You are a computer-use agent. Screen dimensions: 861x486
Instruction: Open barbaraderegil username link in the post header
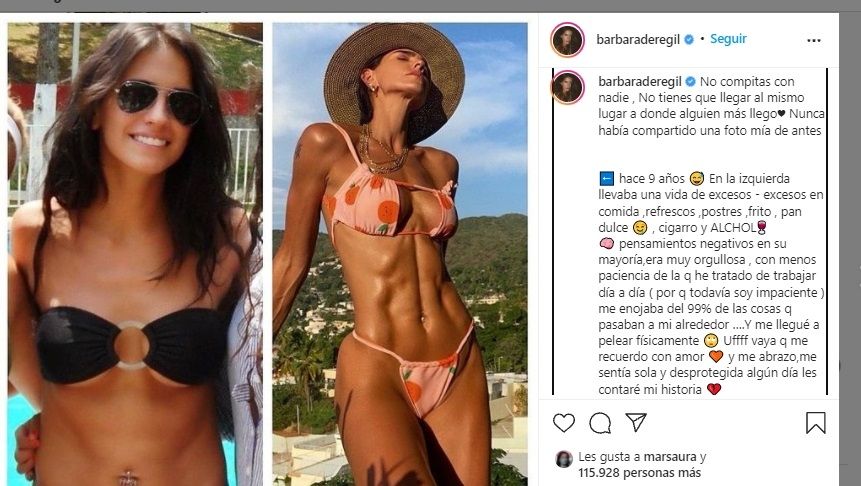click(638, 40)
